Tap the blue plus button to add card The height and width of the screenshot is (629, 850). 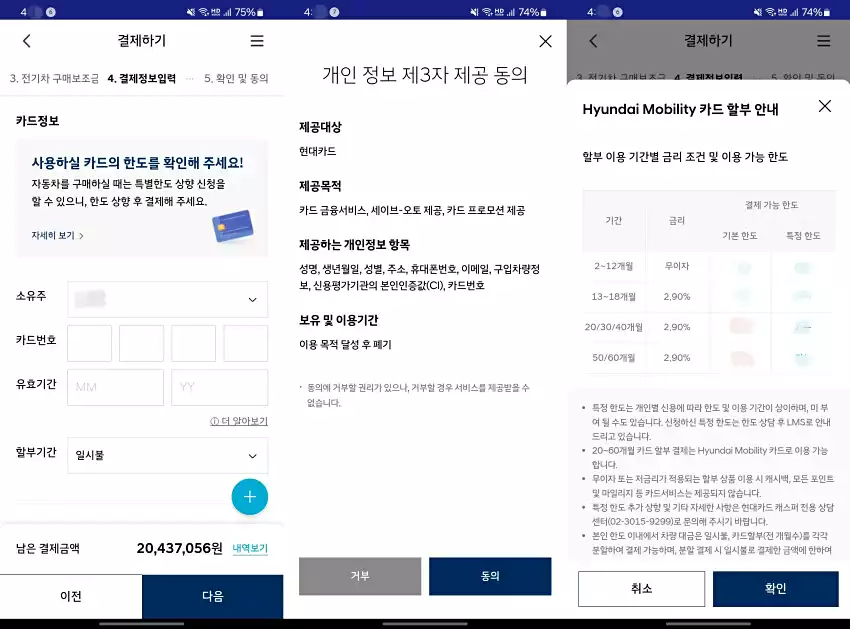click(249, 496)
